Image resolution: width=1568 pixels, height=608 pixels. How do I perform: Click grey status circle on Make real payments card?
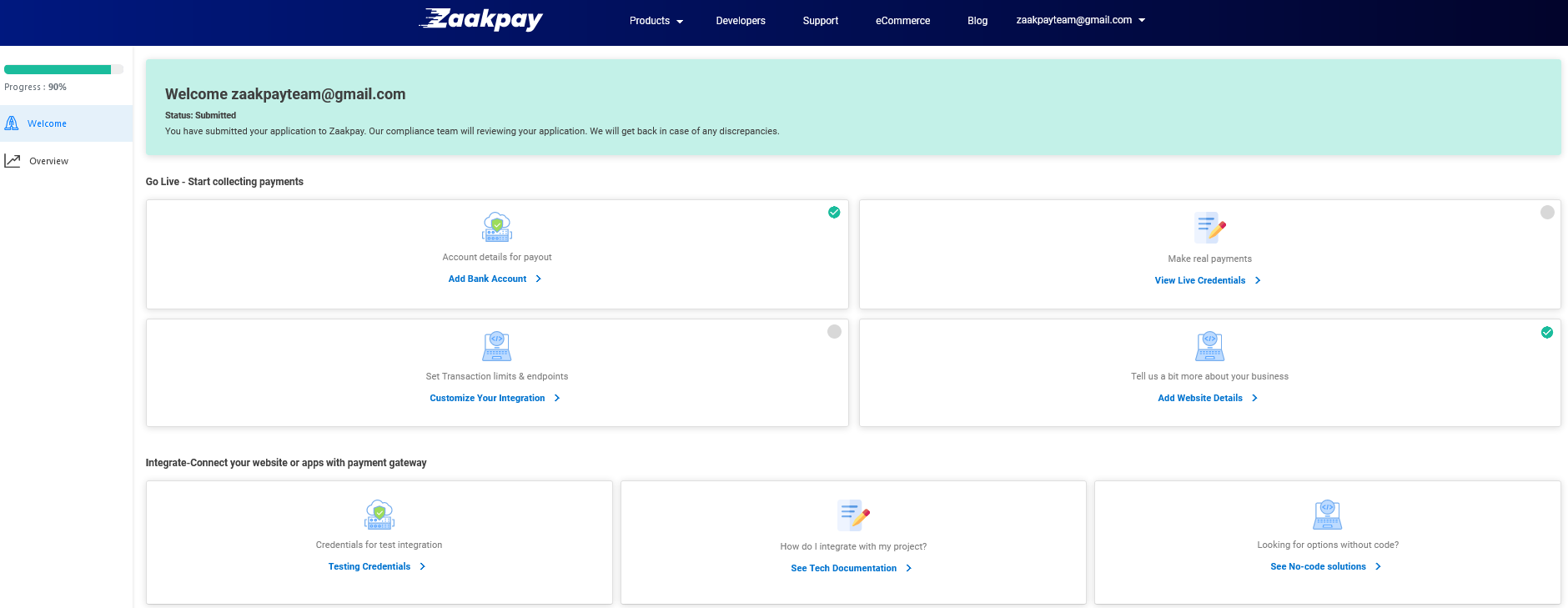[x=1547, y=212]
